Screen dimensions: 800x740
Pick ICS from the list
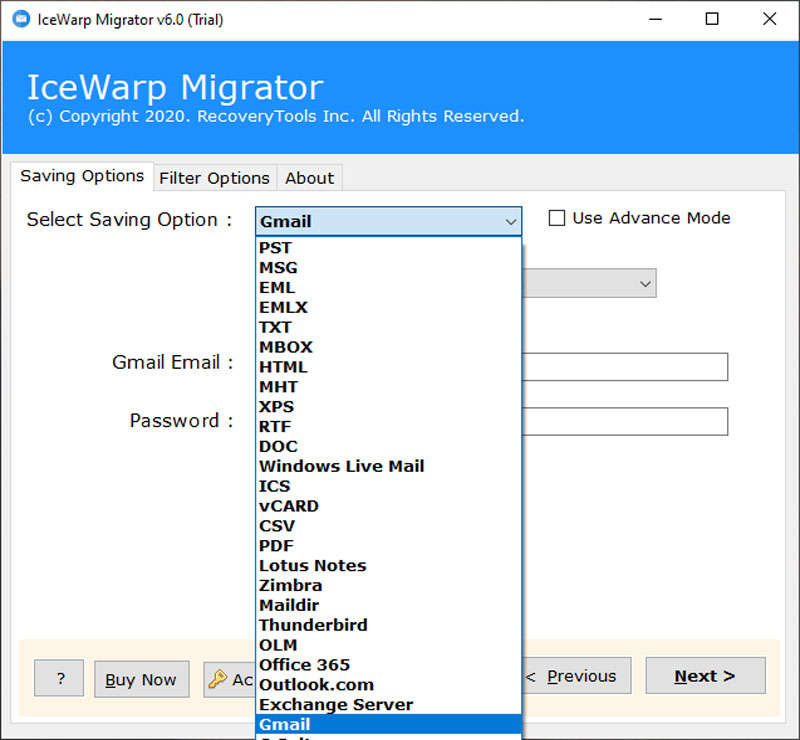coord(388,486)
